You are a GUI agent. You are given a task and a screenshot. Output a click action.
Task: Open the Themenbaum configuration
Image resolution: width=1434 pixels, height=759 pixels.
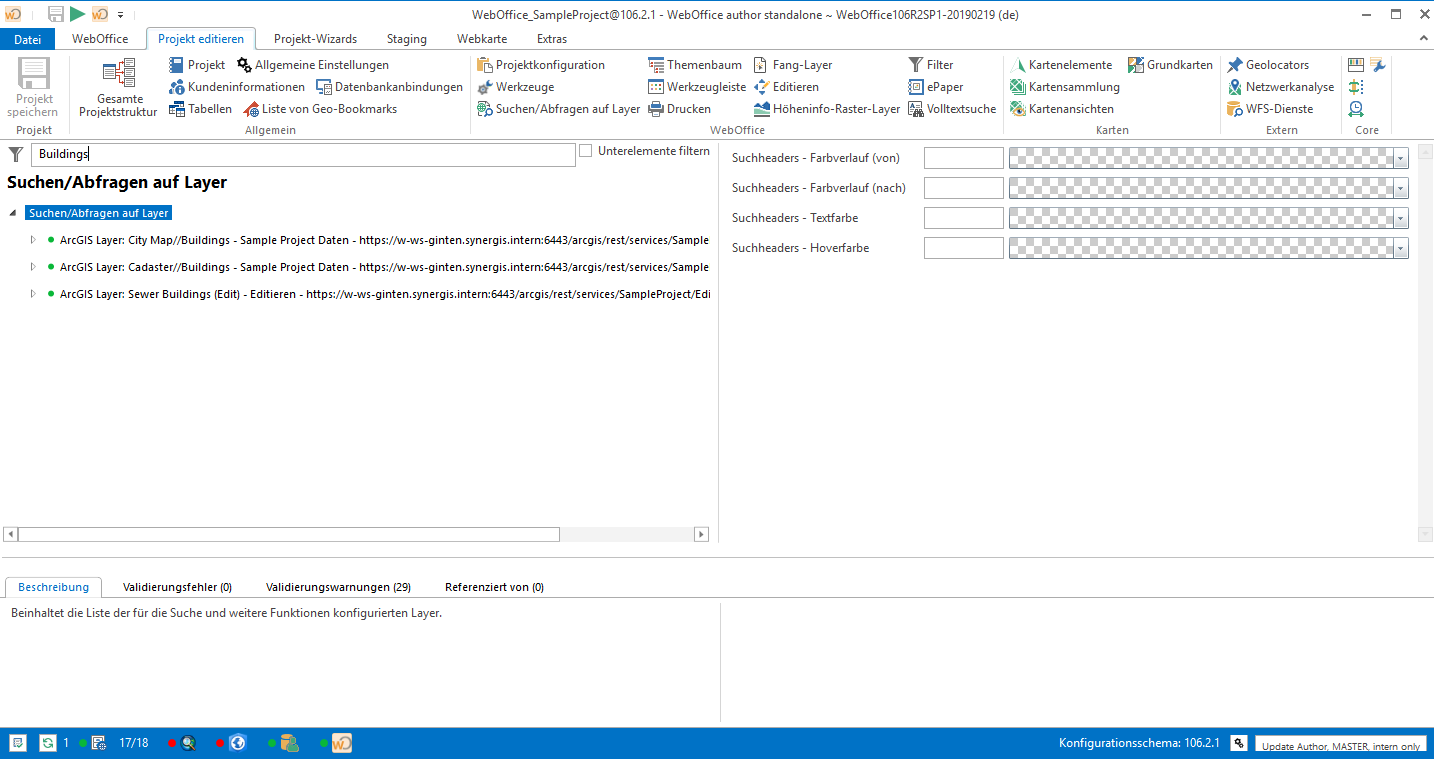(694, 64)
